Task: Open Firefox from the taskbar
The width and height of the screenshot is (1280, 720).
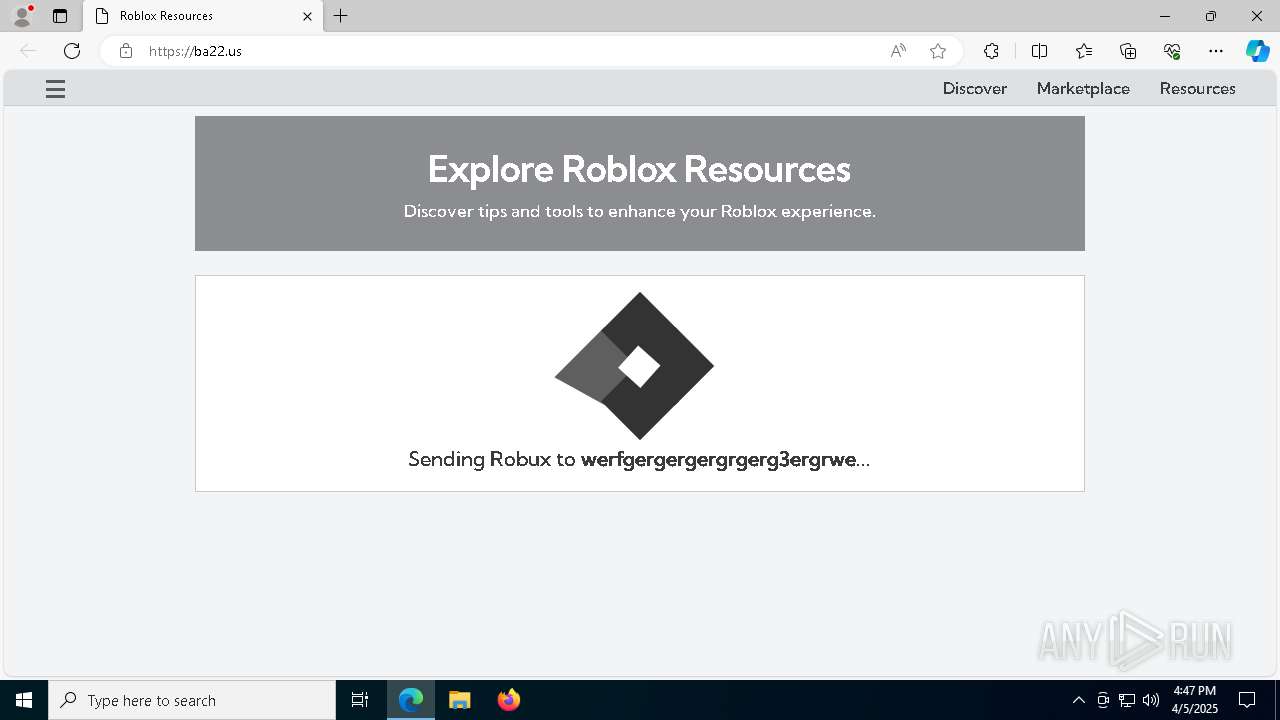Action: (509, 700)
